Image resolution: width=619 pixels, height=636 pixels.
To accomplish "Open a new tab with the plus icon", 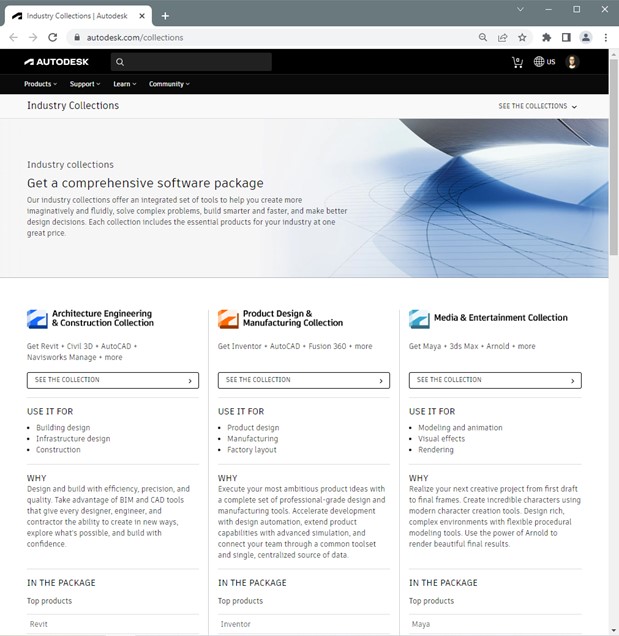I will click(x=165, y=16).
